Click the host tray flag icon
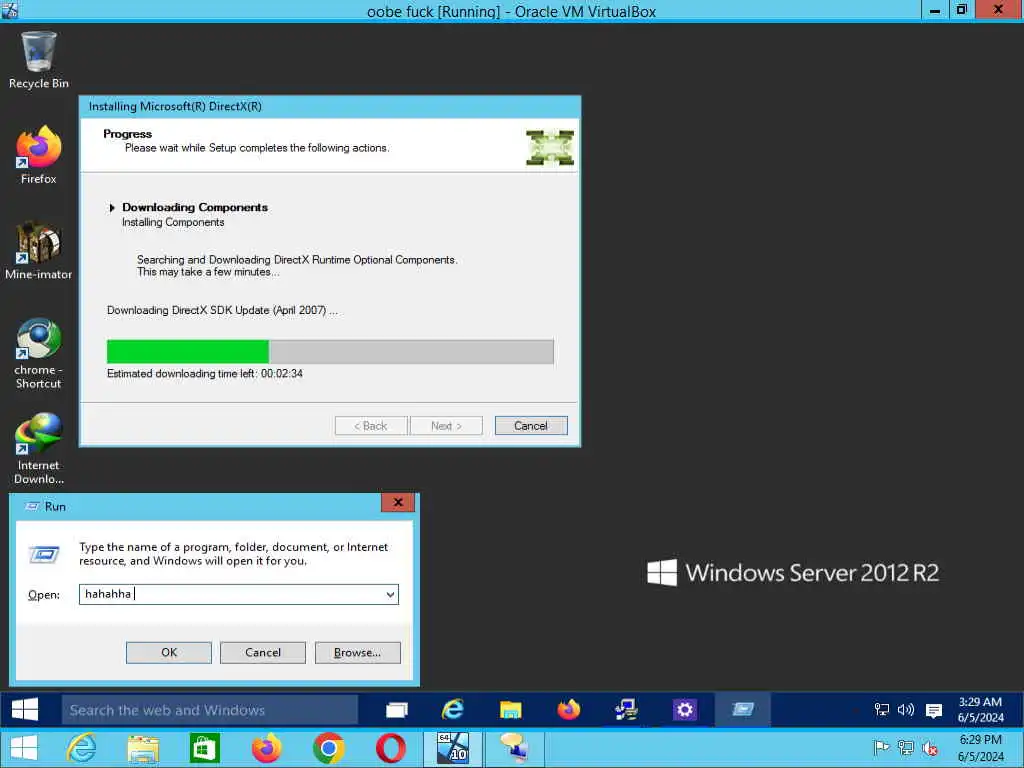Screen dimensions: 1024x768 [x=881, y=748]
